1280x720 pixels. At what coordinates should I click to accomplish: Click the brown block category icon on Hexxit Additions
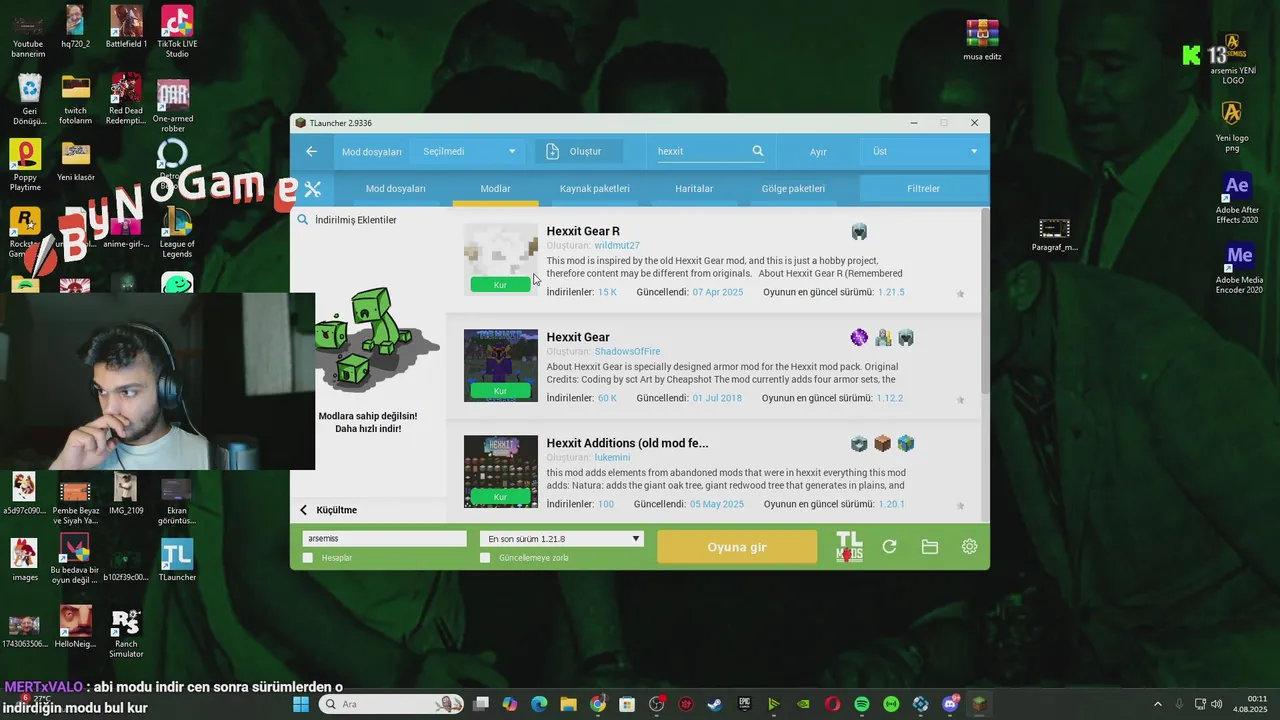(882, 443)
